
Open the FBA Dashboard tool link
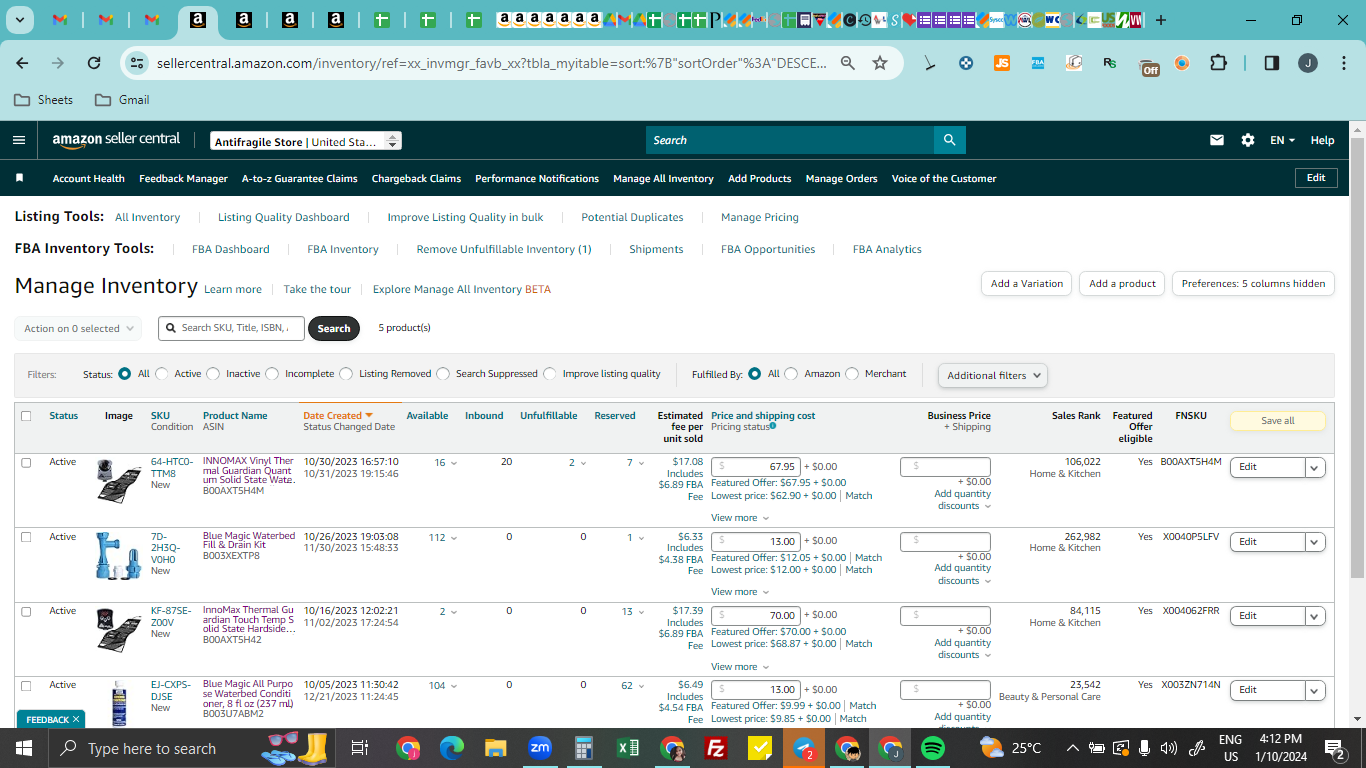(231, 249)
